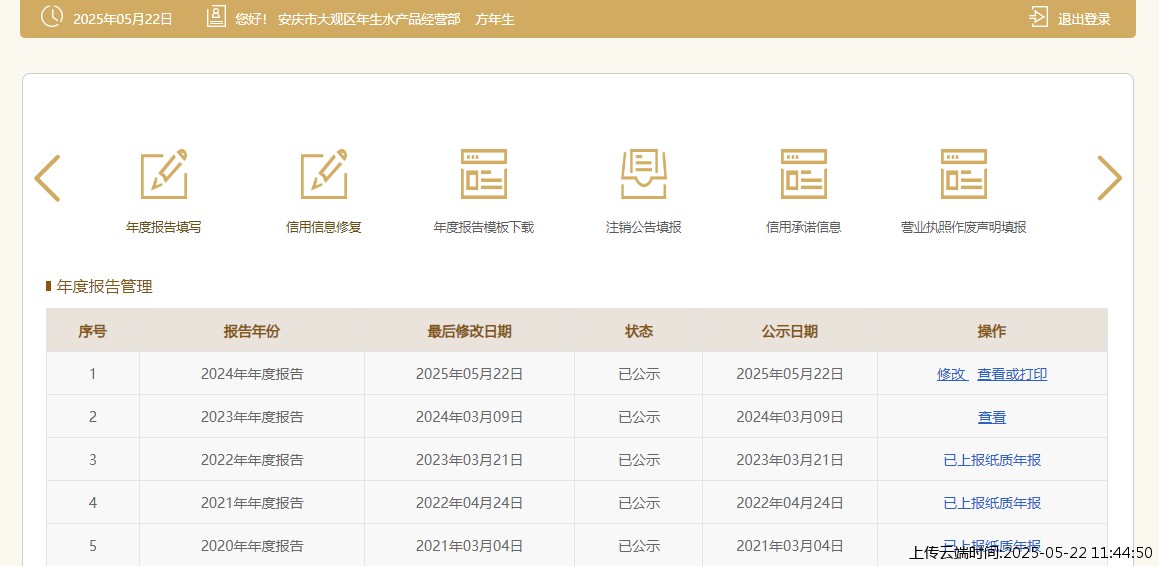Click 查看 for the 2023 annual report
This screenshot has height=566, width=1159.
coord(992,417)
